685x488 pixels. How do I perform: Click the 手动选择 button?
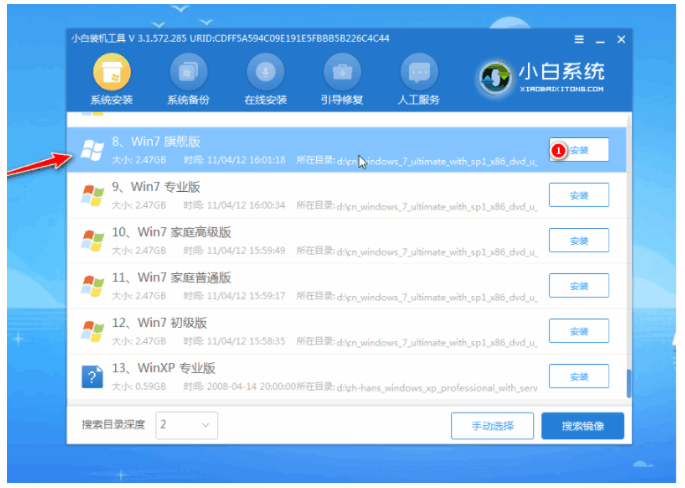(x=492, y=426)
